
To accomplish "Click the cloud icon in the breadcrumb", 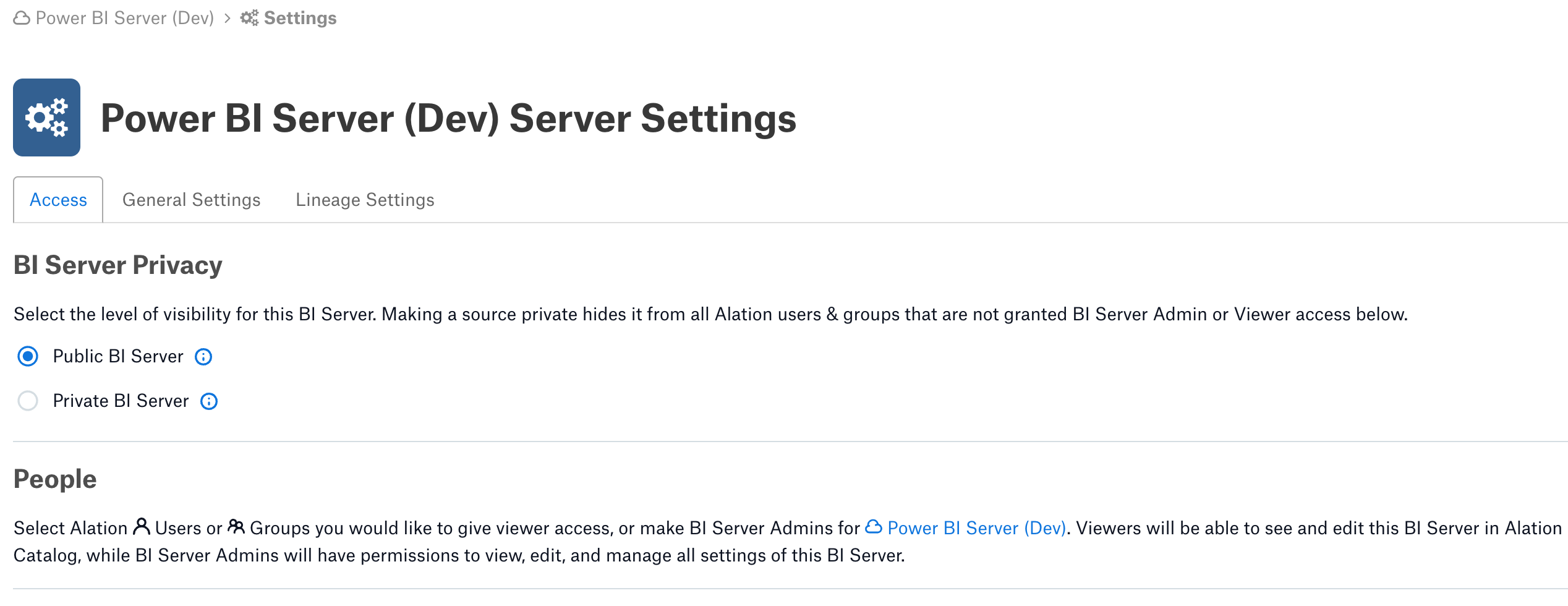I will click(x=22, y=19).
